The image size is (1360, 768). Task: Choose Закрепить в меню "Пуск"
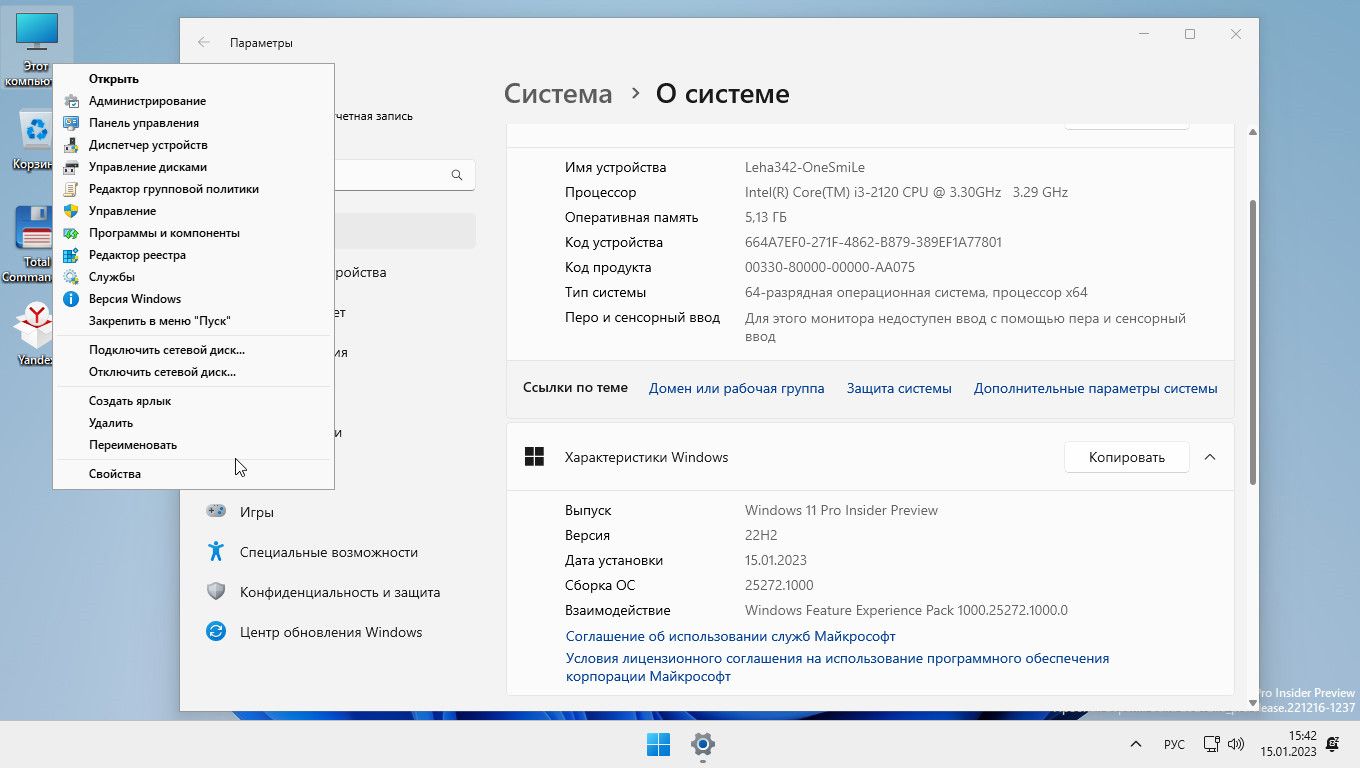[193, 321]
